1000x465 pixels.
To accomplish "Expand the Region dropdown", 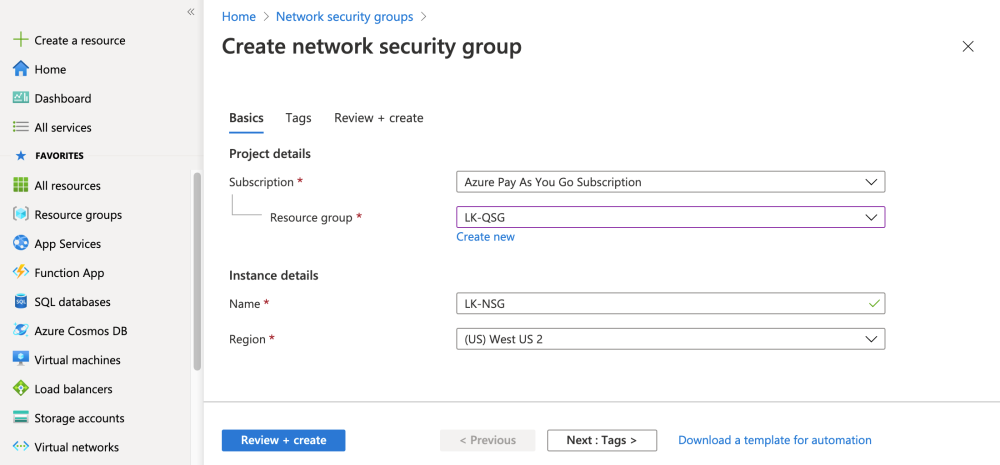I will (670, 339).
